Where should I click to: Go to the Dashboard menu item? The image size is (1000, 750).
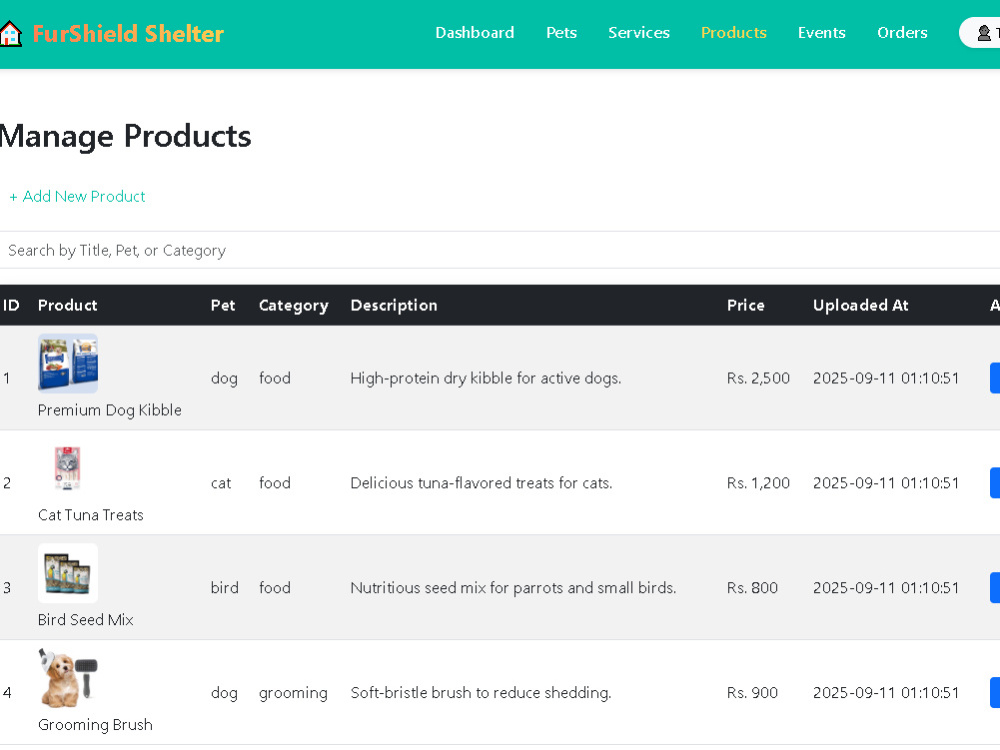tap(474, 33)
